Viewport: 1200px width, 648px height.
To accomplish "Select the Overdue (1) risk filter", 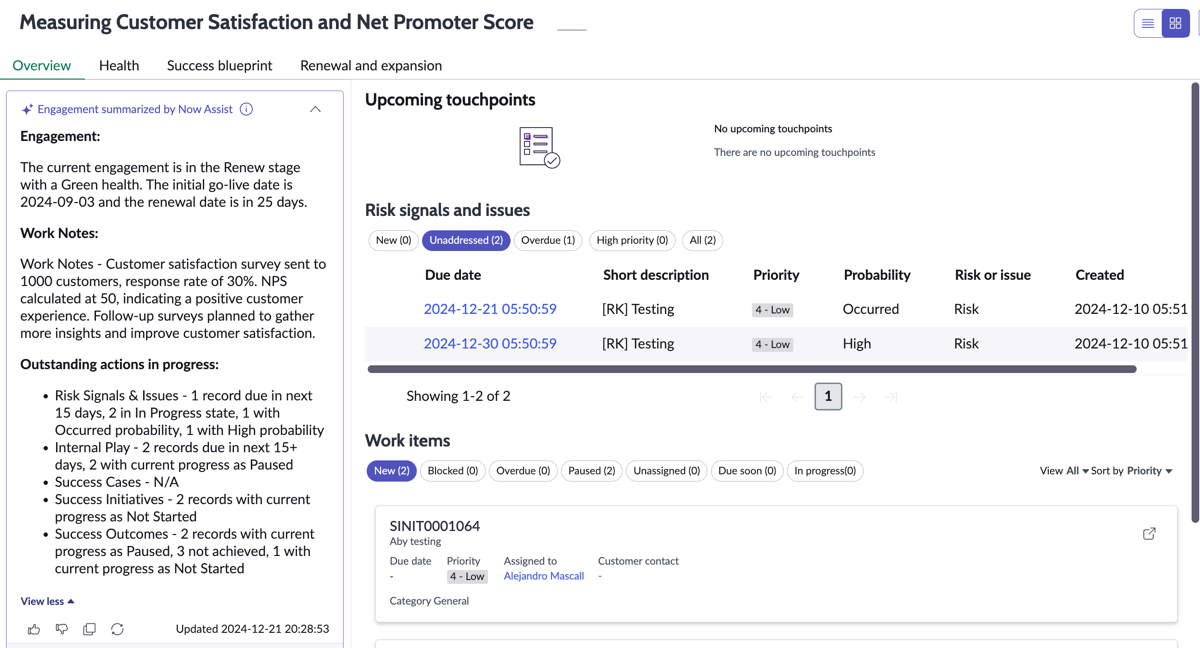I will [x=549, y=240].
